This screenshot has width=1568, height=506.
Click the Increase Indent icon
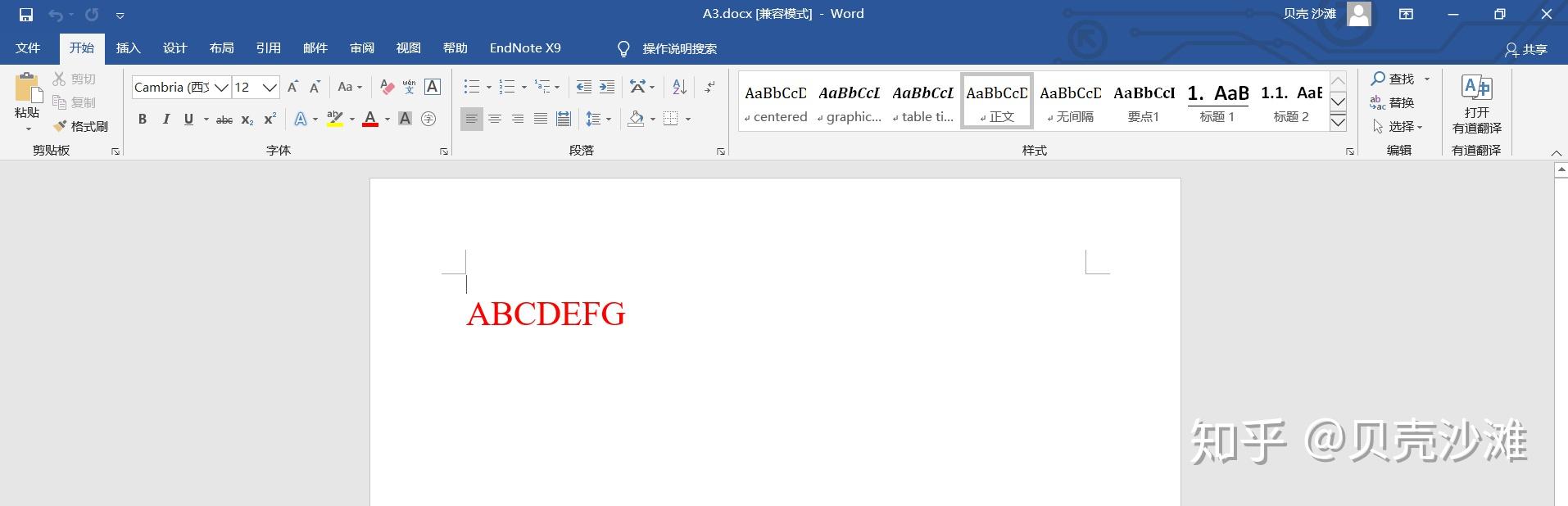tap(607, 87)
